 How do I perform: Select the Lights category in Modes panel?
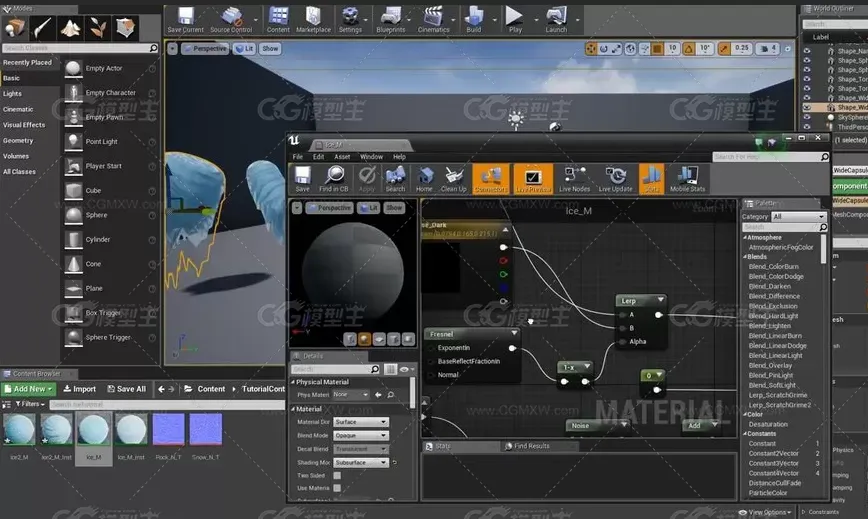click(x=13, y=94)
